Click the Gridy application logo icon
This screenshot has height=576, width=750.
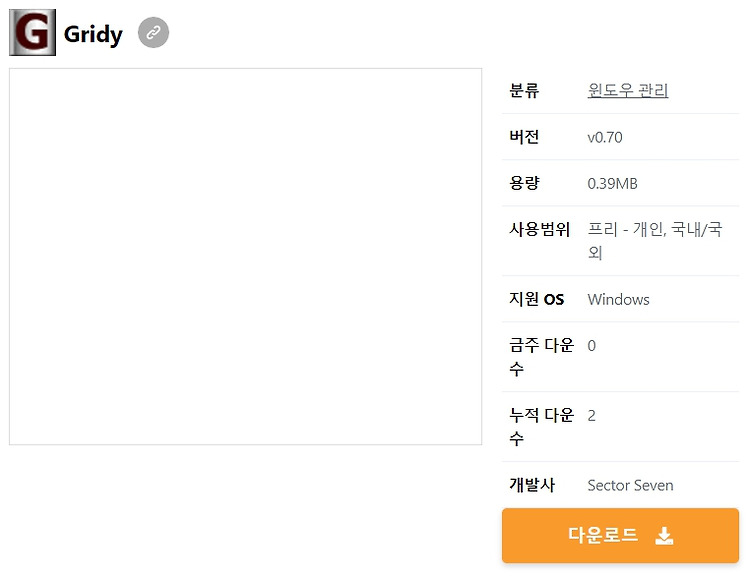click(33, 33)
